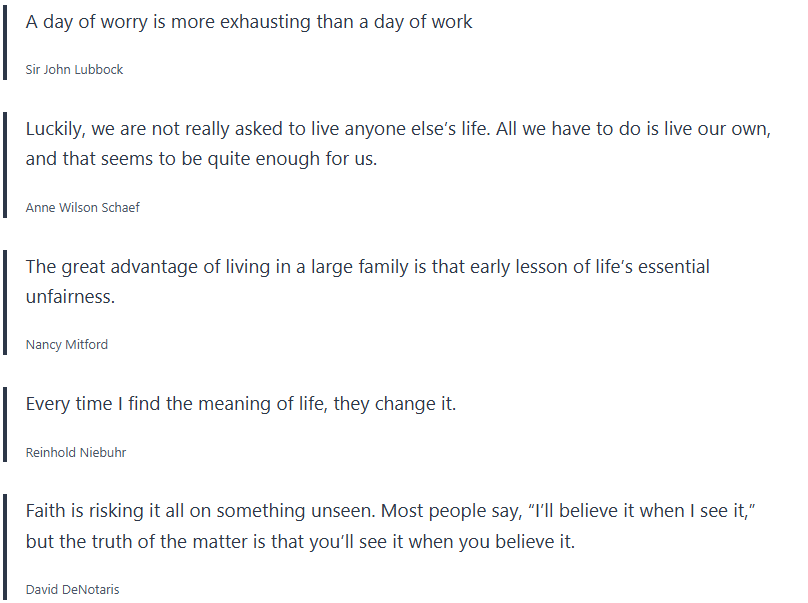Click the "meaning of life" quote text
Viewport: 808px width, 603px height.
point(240,404)
